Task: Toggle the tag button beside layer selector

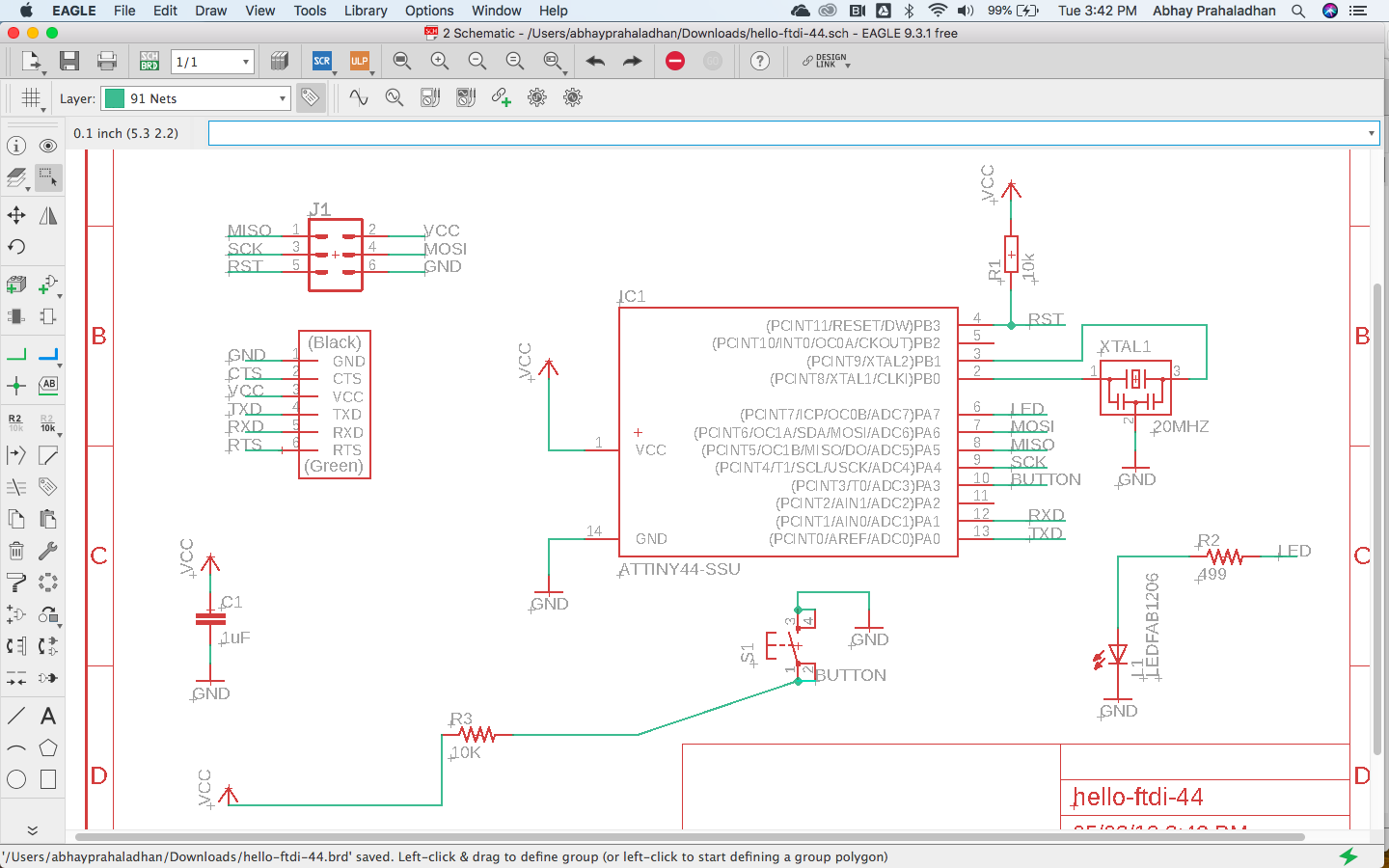Action: click(x=310, y=97)
